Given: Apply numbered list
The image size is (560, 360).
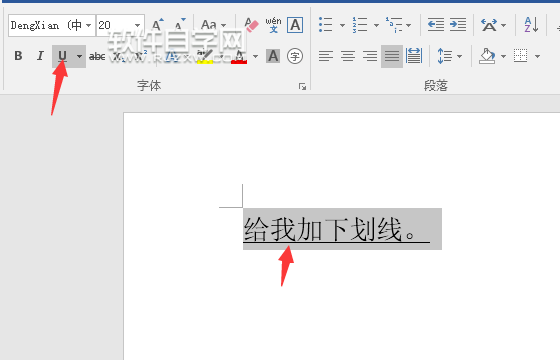Looking at the screenshot, I should tap(360, 25).
